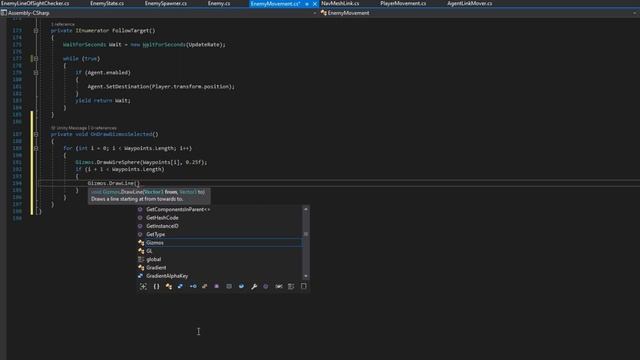Click the IntelliSense list scroll-up arrow

click(x=306, y=209)
